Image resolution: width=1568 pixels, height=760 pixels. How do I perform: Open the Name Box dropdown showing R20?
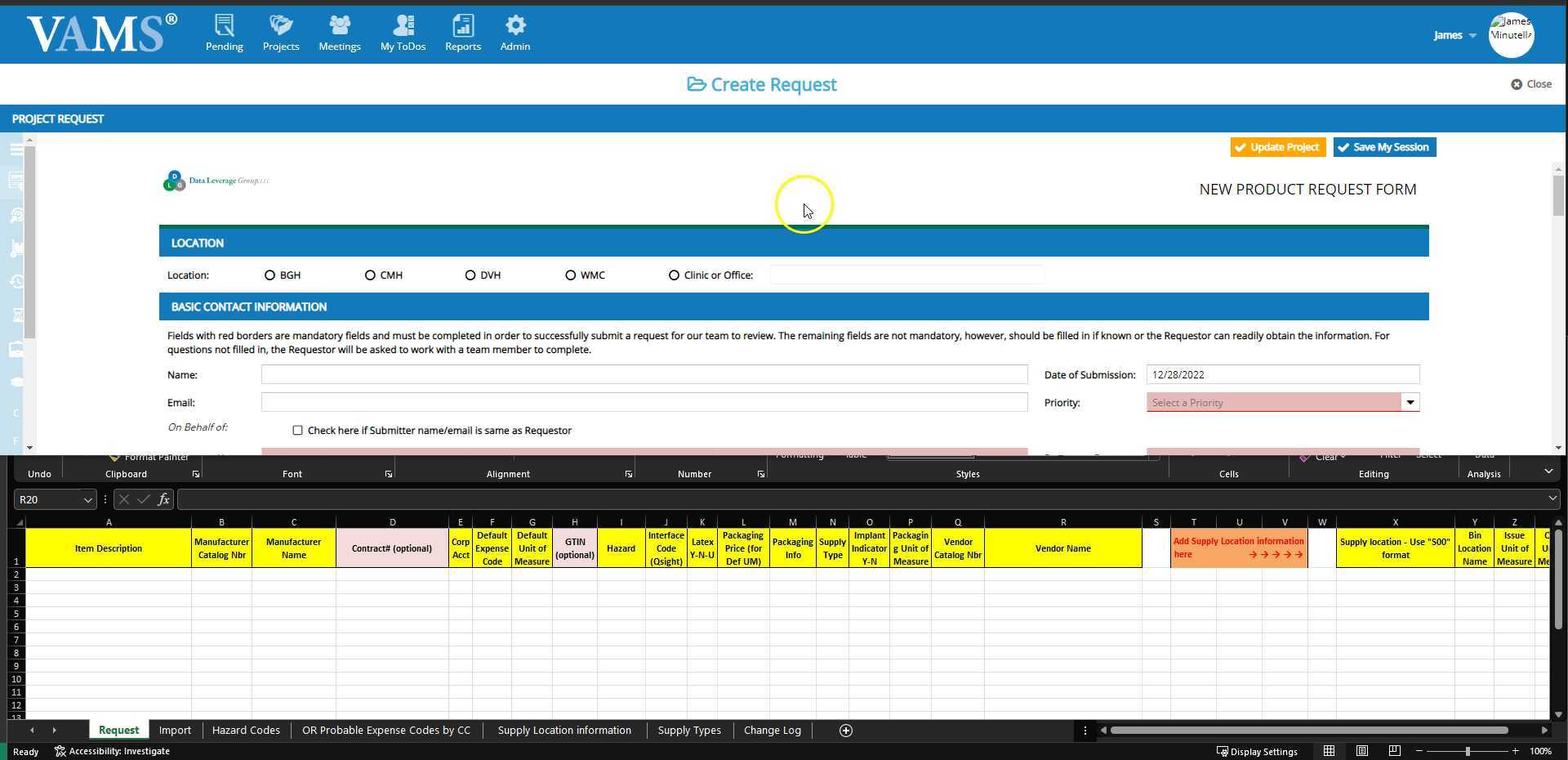pyautogui.click(x=87, y=500)
